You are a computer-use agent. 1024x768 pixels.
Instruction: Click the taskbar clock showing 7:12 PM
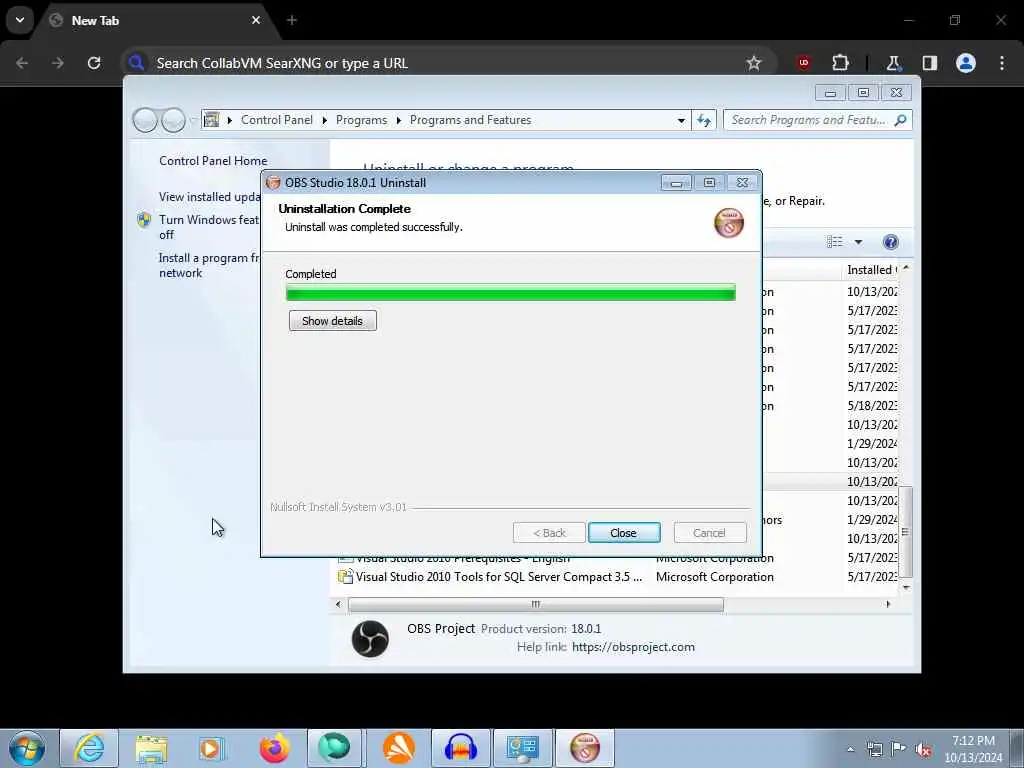[x=973, y=749]
